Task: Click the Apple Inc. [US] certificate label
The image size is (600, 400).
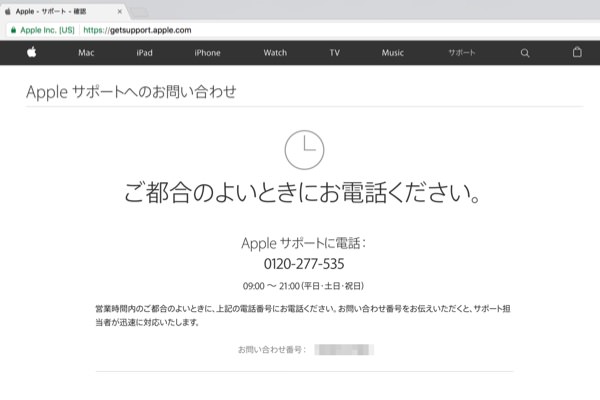Action: tap(47, 30)
